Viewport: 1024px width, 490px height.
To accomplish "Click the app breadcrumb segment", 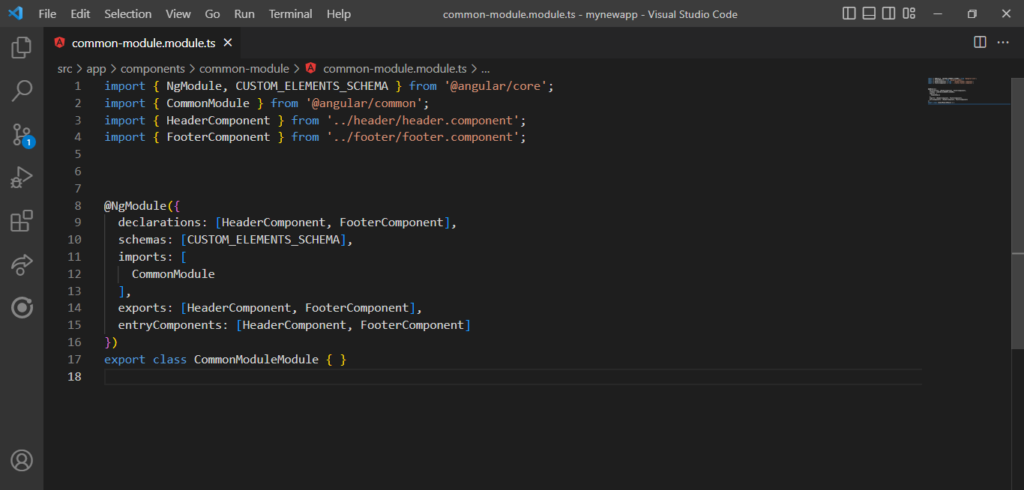I will coord(96,69).
